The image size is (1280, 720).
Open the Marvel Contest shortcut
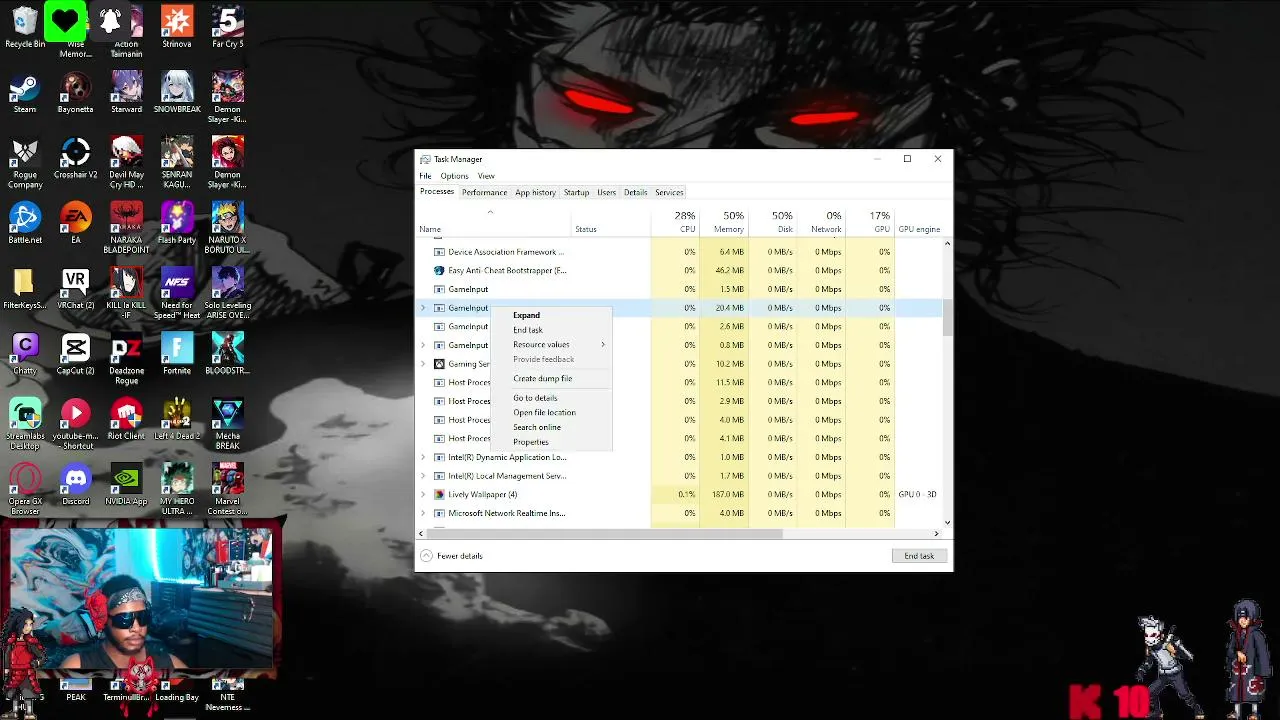click(227, 490)
